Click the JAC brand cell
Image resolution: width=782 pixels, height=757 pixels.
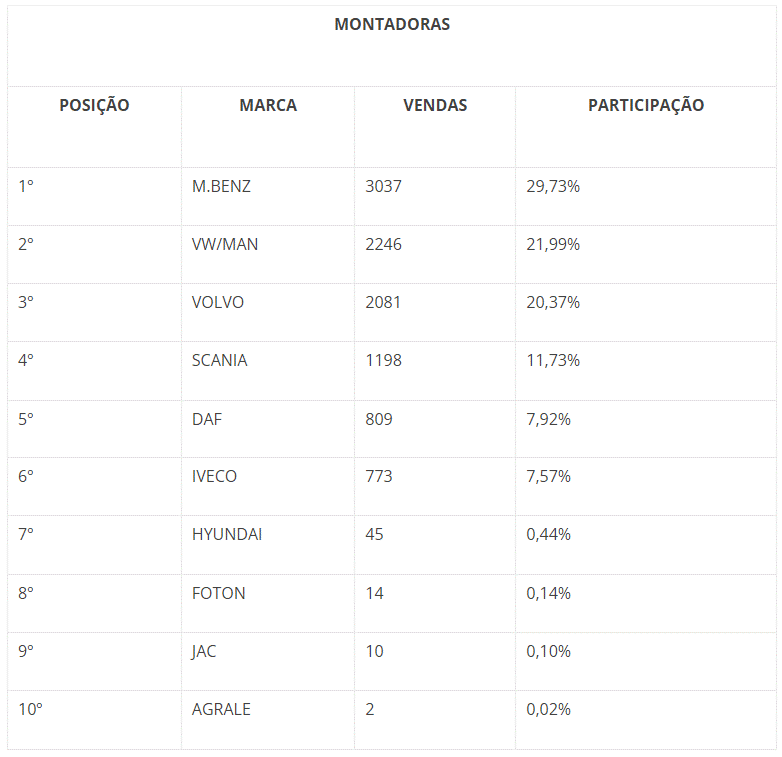tap(204, 651)
